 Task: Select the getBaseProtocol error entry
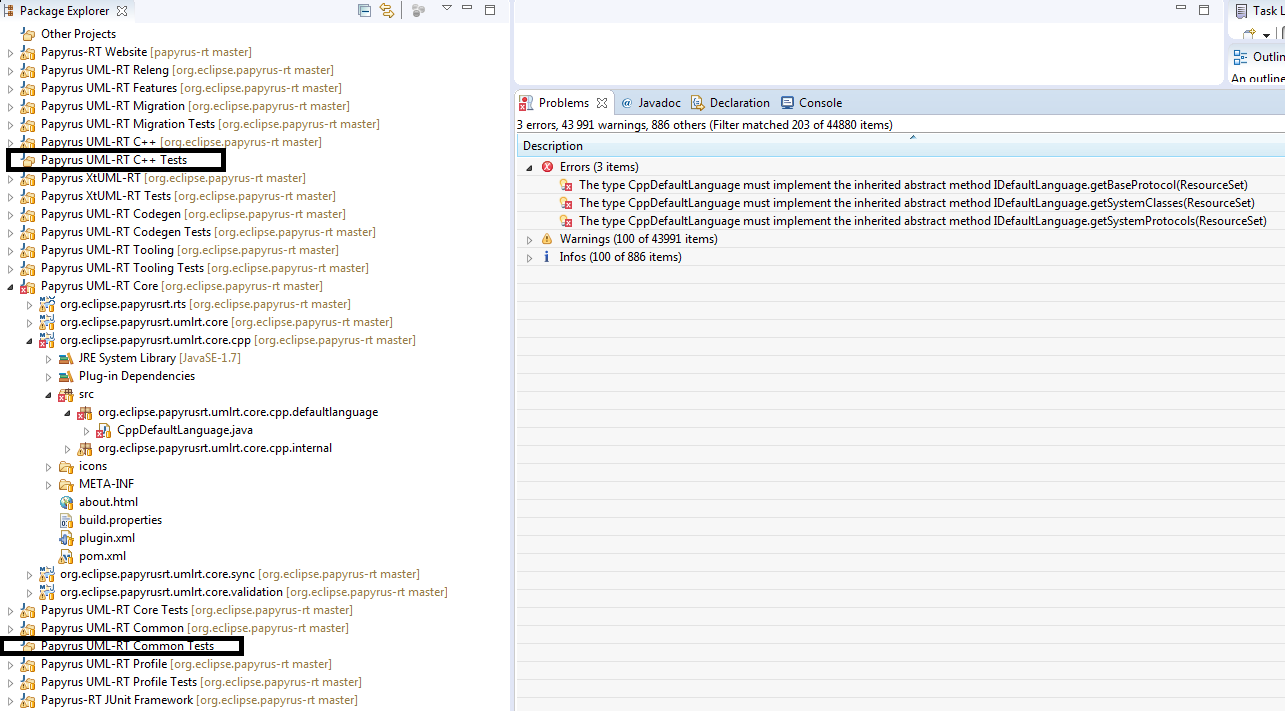(x=912, y=185)
